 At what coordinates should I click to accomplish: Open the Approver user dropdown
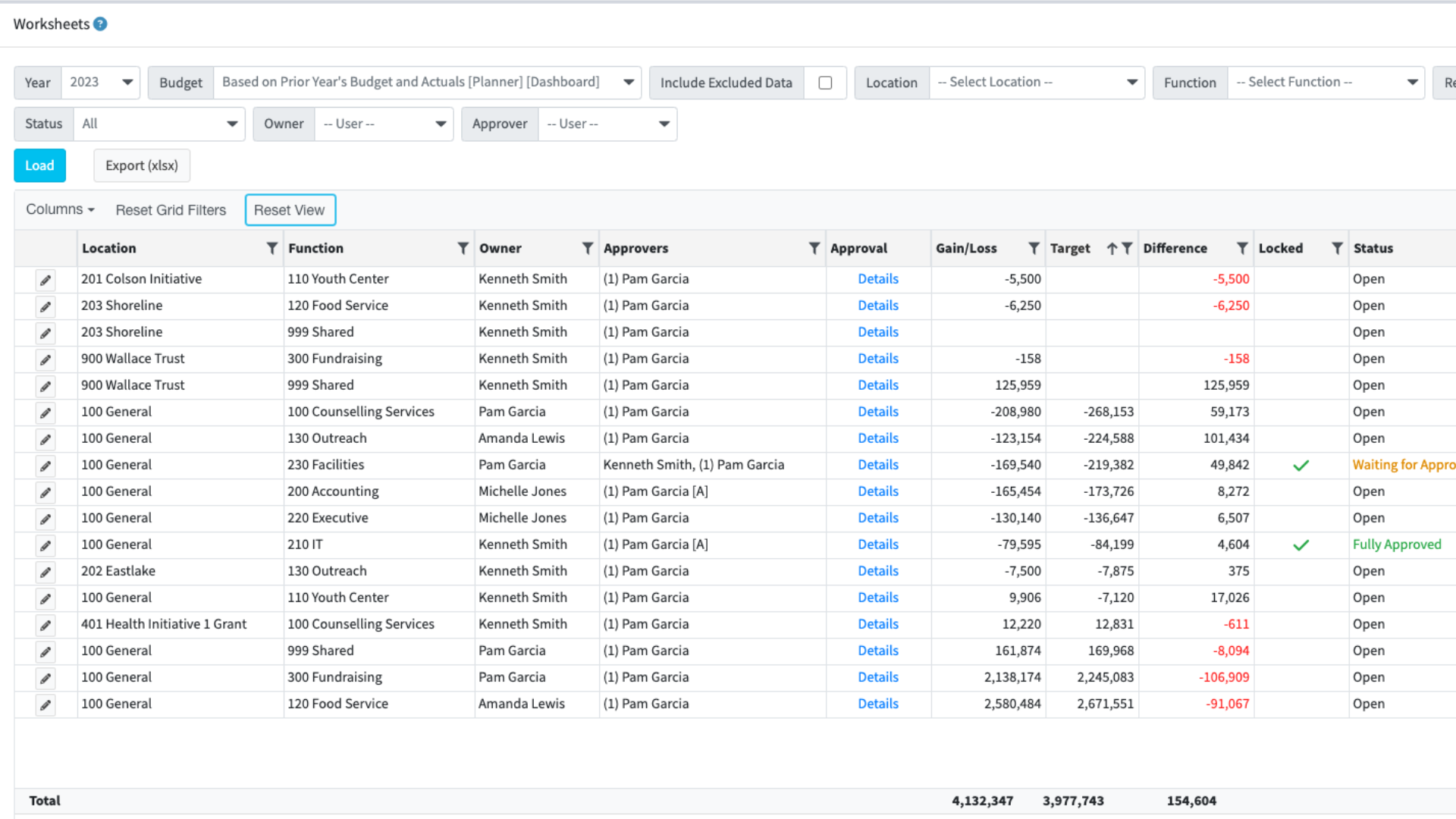coord(664,124)
